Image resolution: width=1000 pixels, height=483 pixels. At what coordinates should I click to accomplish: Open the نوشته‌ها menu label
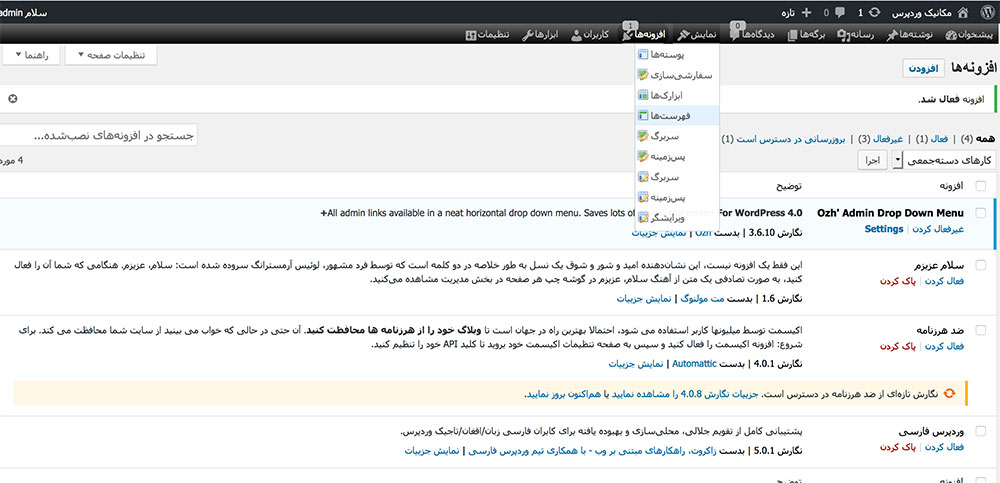pyautogui.click(x=915, y=35)
